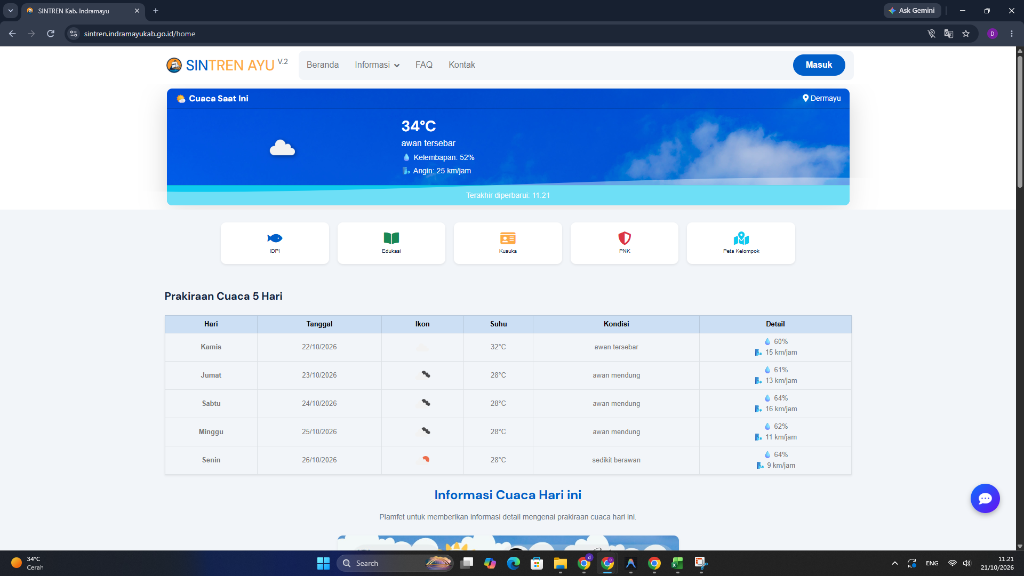1024x576 pixels.
Task: Click the taskbar Search box
Action: coord(395,563)
